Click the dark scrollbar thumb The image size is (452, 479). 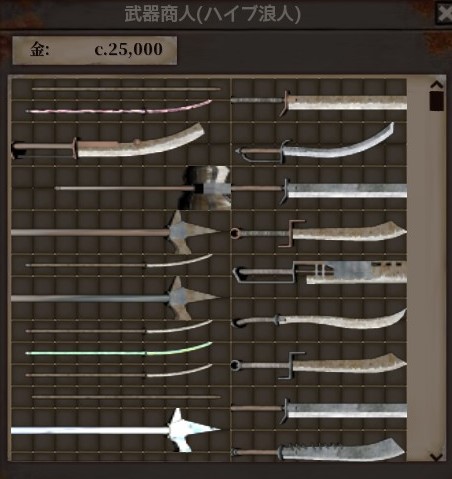tap(437, 101)
